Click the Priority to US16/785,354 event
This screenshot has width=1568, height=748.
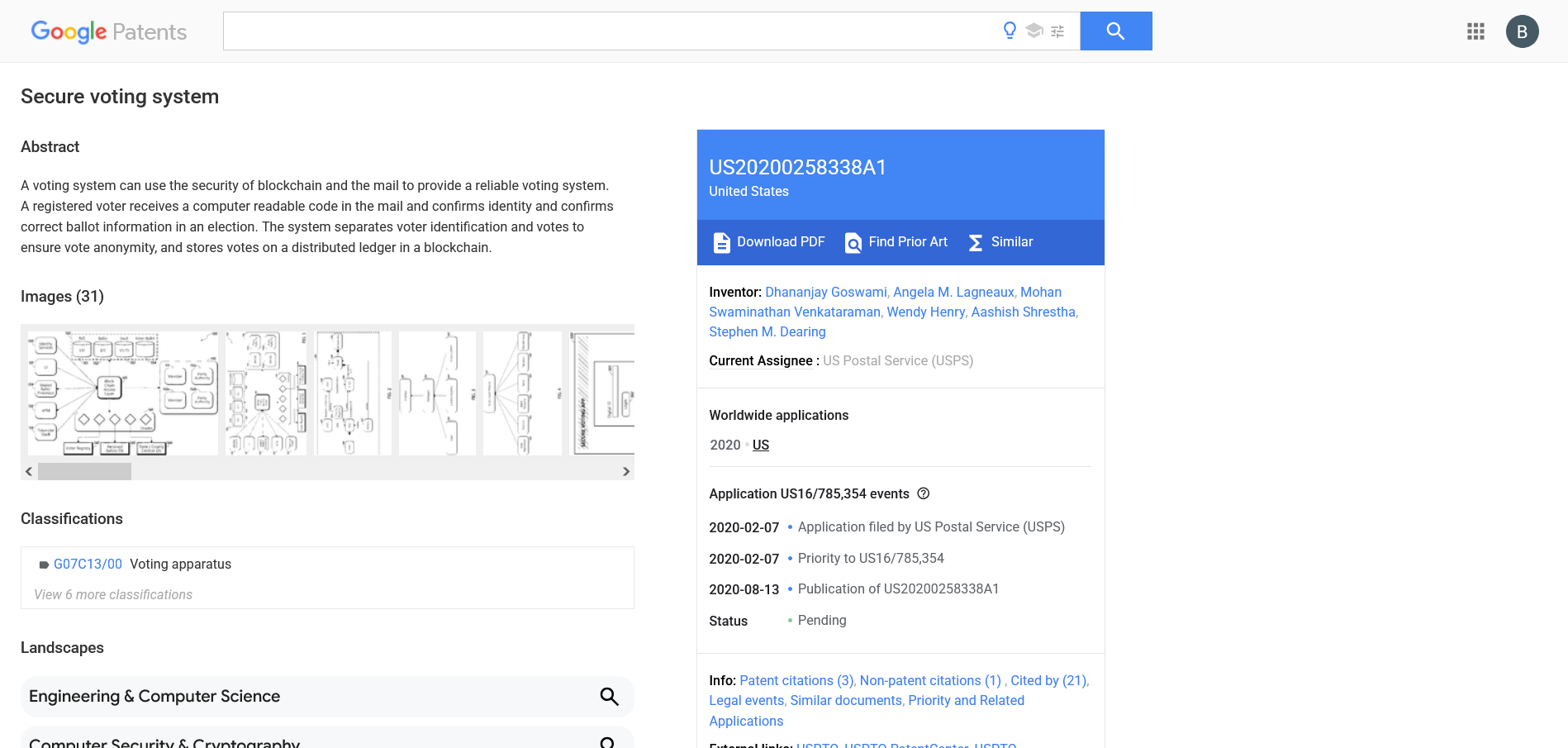click(x=871, y=558)
